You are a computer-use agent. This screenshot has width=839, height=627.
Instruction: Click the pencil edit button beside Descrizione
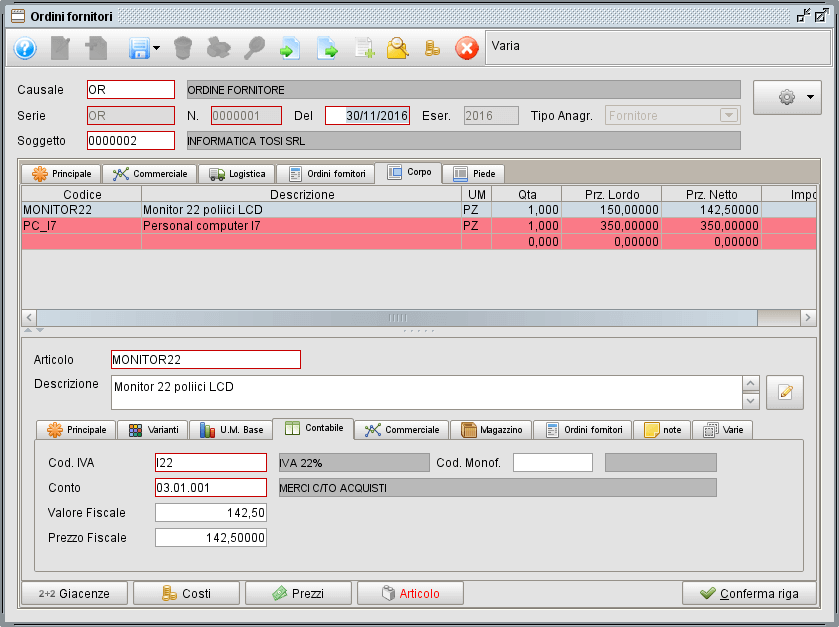click(784, 393)
